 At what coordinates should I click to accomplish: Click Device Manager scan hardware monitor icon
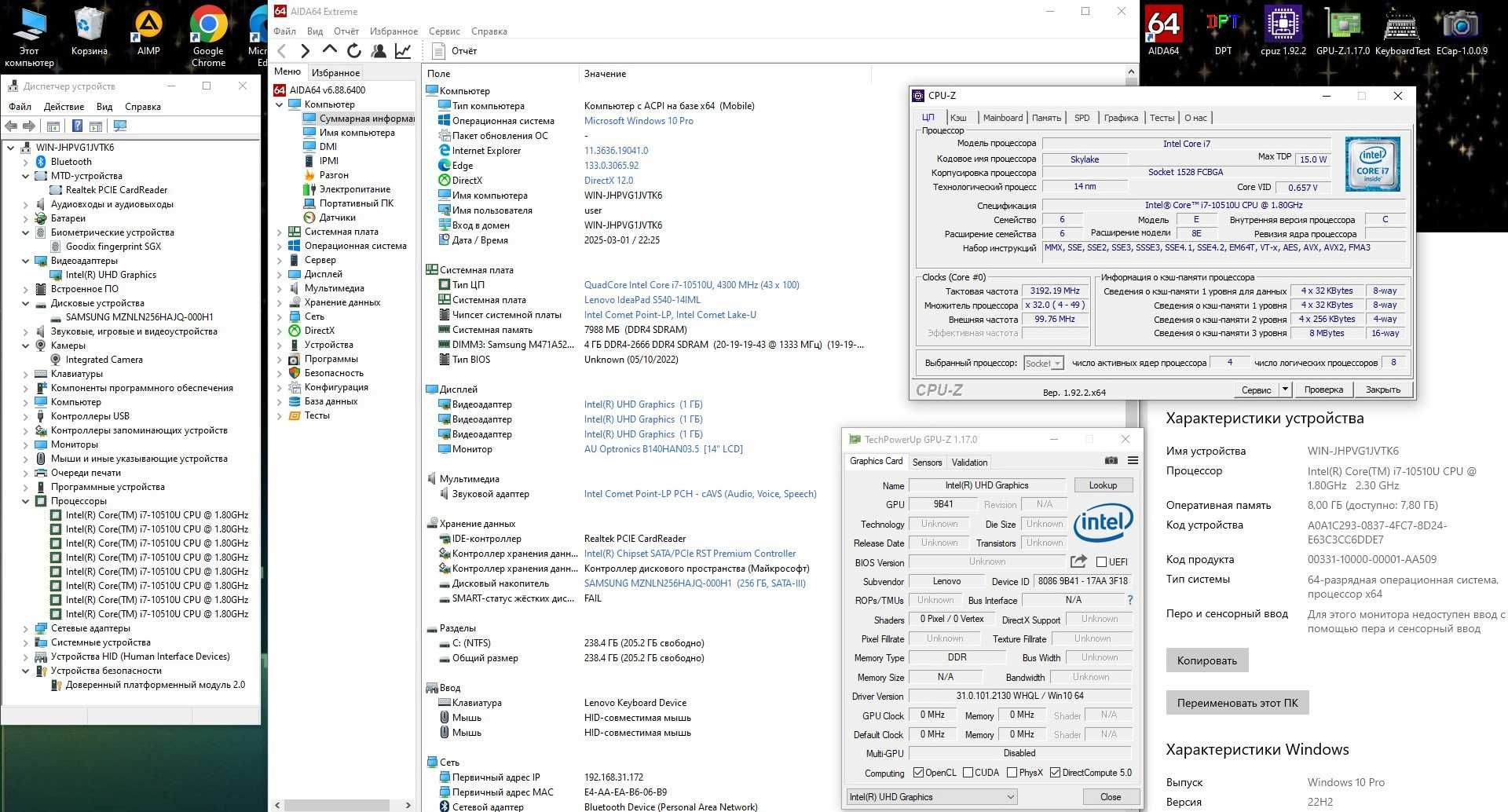(x=120, y=126)
